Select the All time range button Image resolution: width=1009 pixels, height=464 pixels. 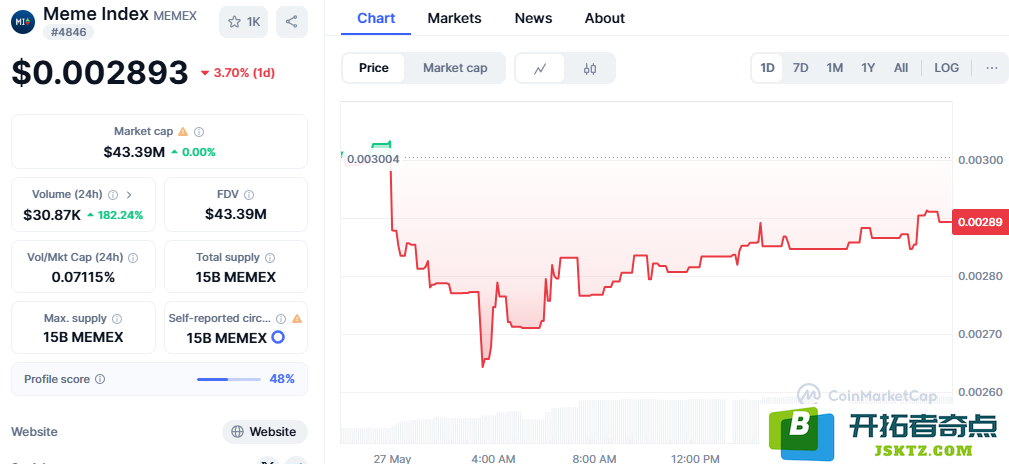[901, 68]
